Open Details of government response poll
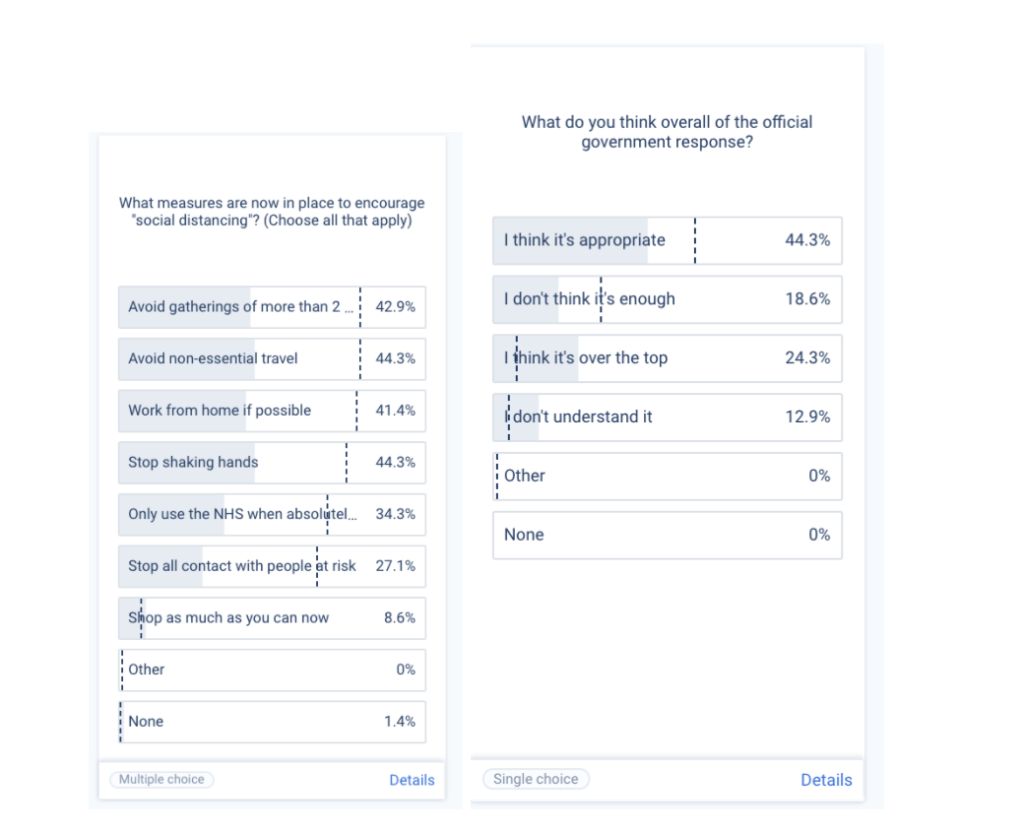1024x831 pixels. pyautogui.click(x=826, y=780)
